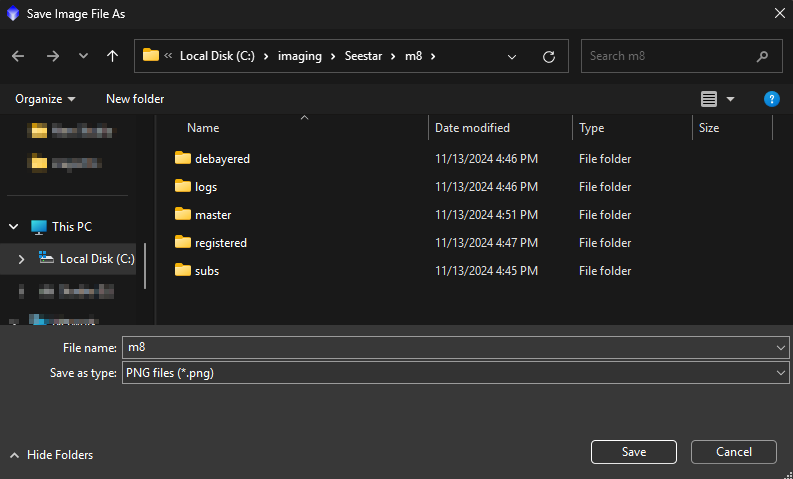Go up one folder level
This screenshot has width=793, height=479.
(112, 56)
